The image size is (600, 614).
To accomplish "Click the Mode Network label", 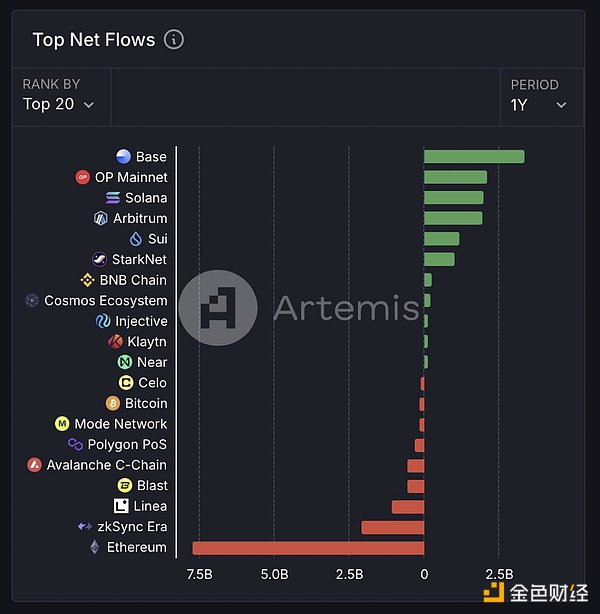I will tap(121, 424).
